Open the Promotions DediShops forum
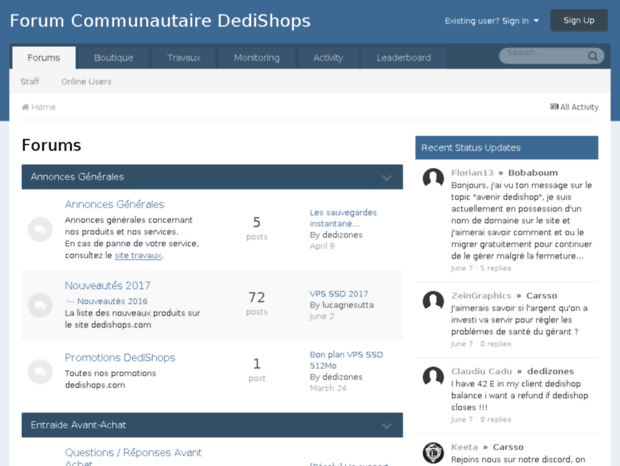Viewport: 620px width, 466px height. point(120,357)
